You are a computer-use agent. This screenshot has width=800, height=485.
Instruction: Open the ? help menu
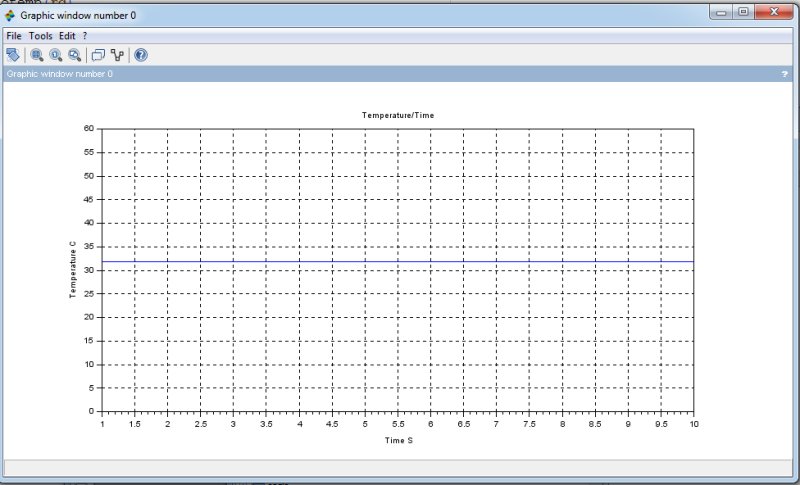click(x=85, y=36)
